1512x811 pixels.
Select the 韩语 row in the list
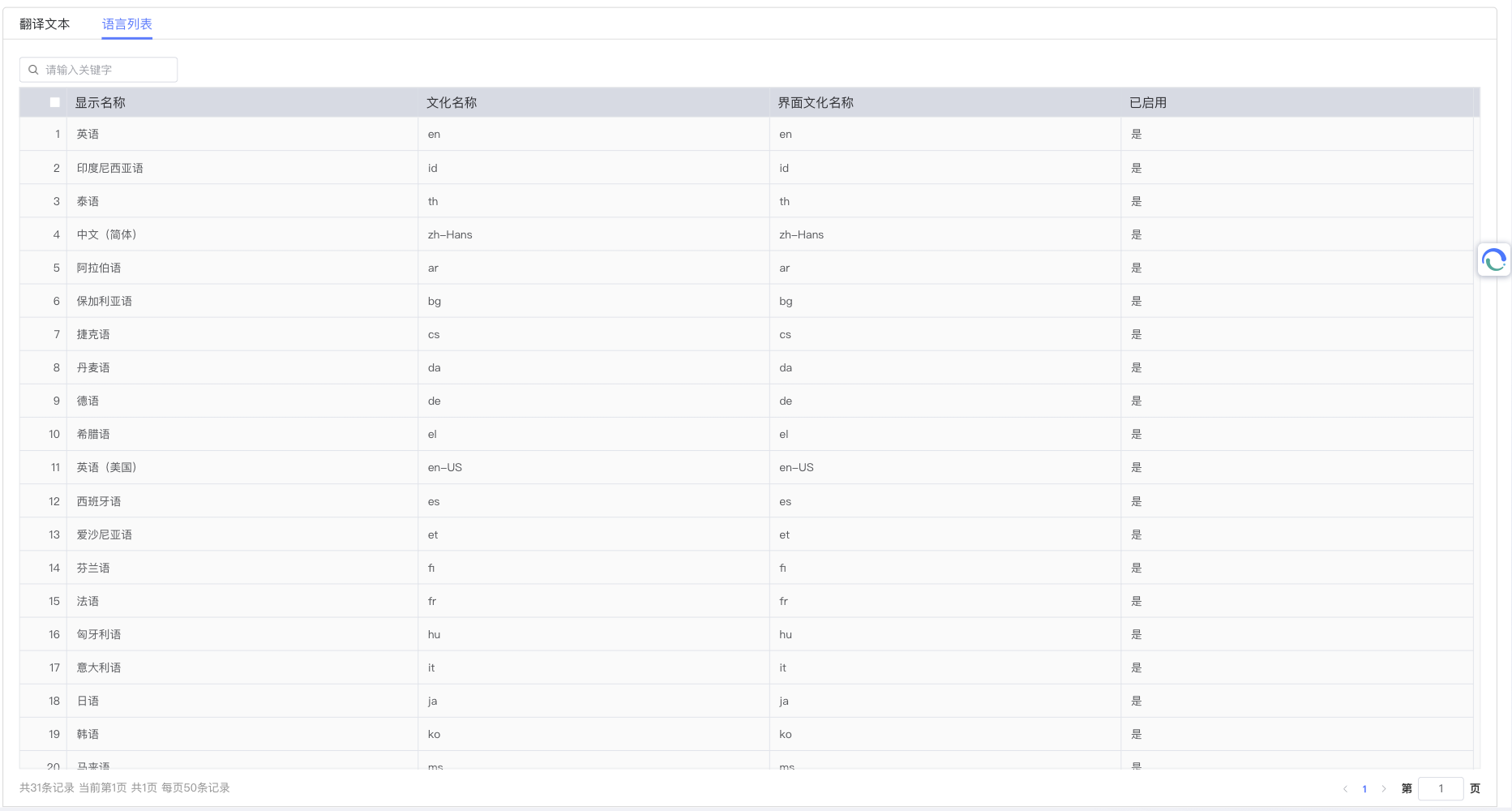click(x=88, y=734)
